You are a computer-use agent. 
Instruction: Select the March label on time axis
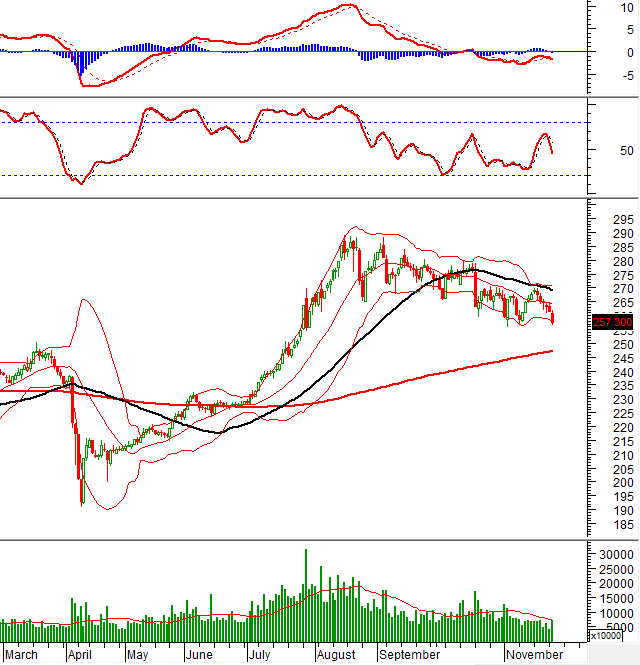coord(21,655)
